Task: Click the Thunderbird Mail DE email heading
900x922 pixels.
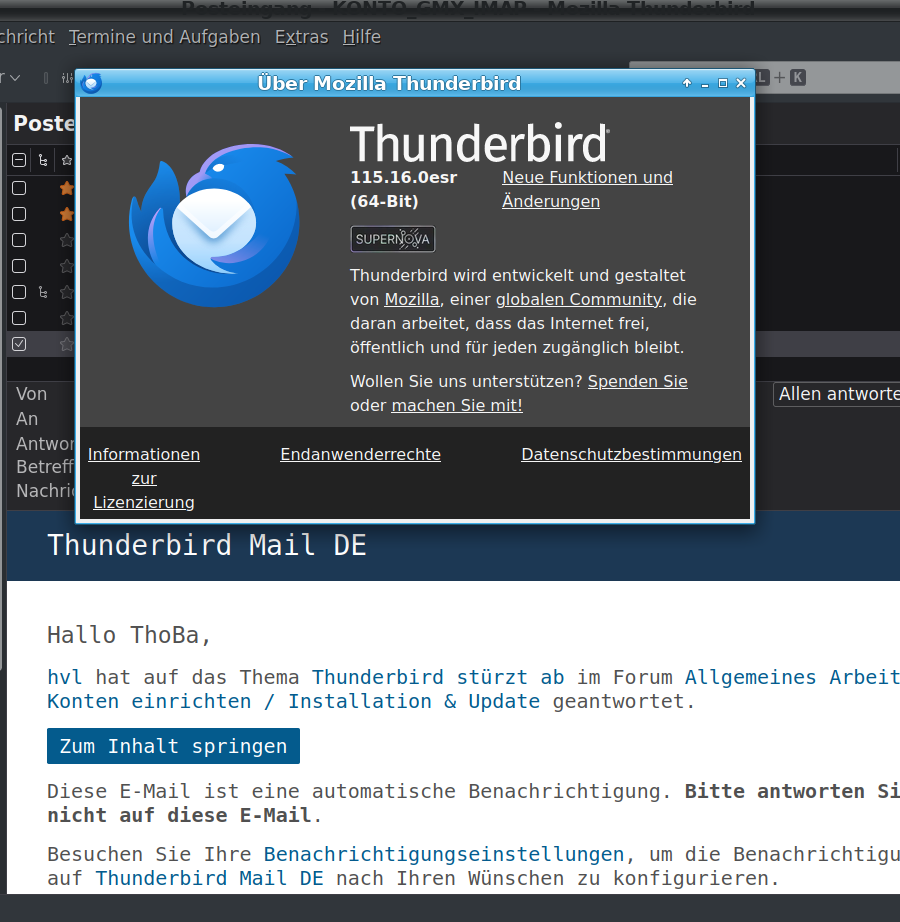Action: click(207, 545)
